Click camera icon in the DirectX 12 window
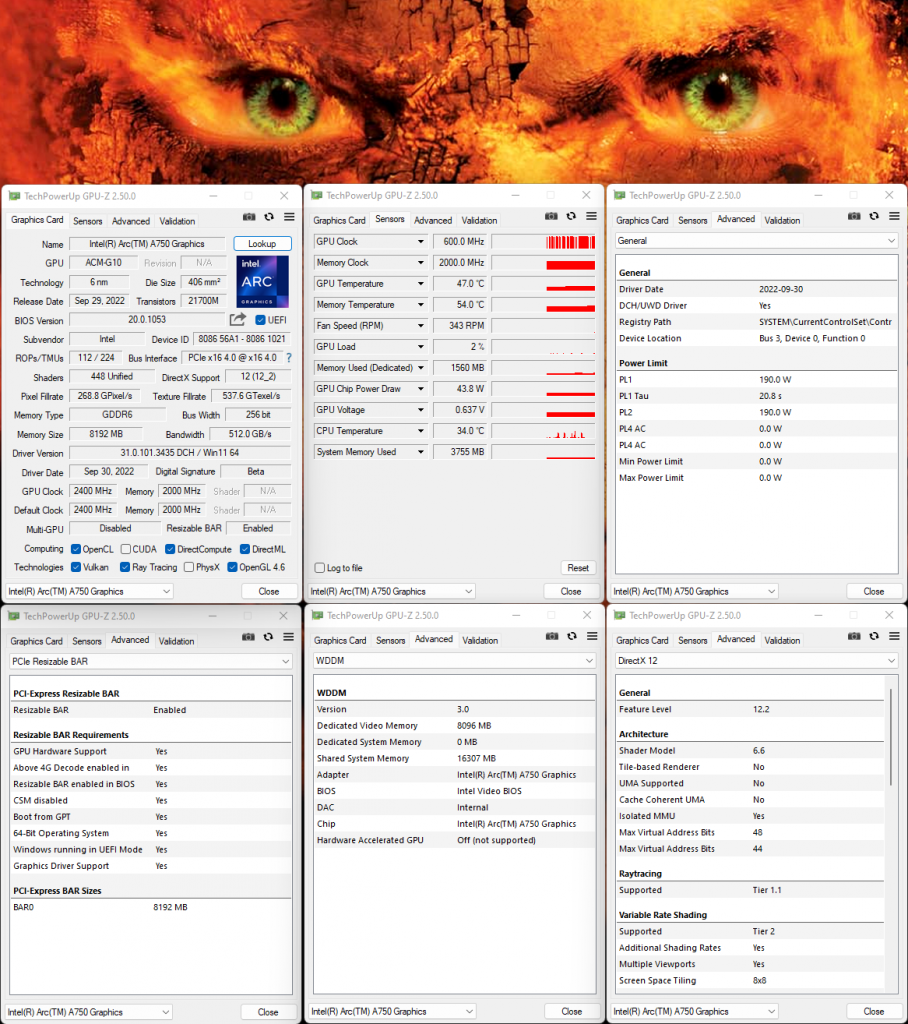Screen dimensions: 908x1024 854,636
